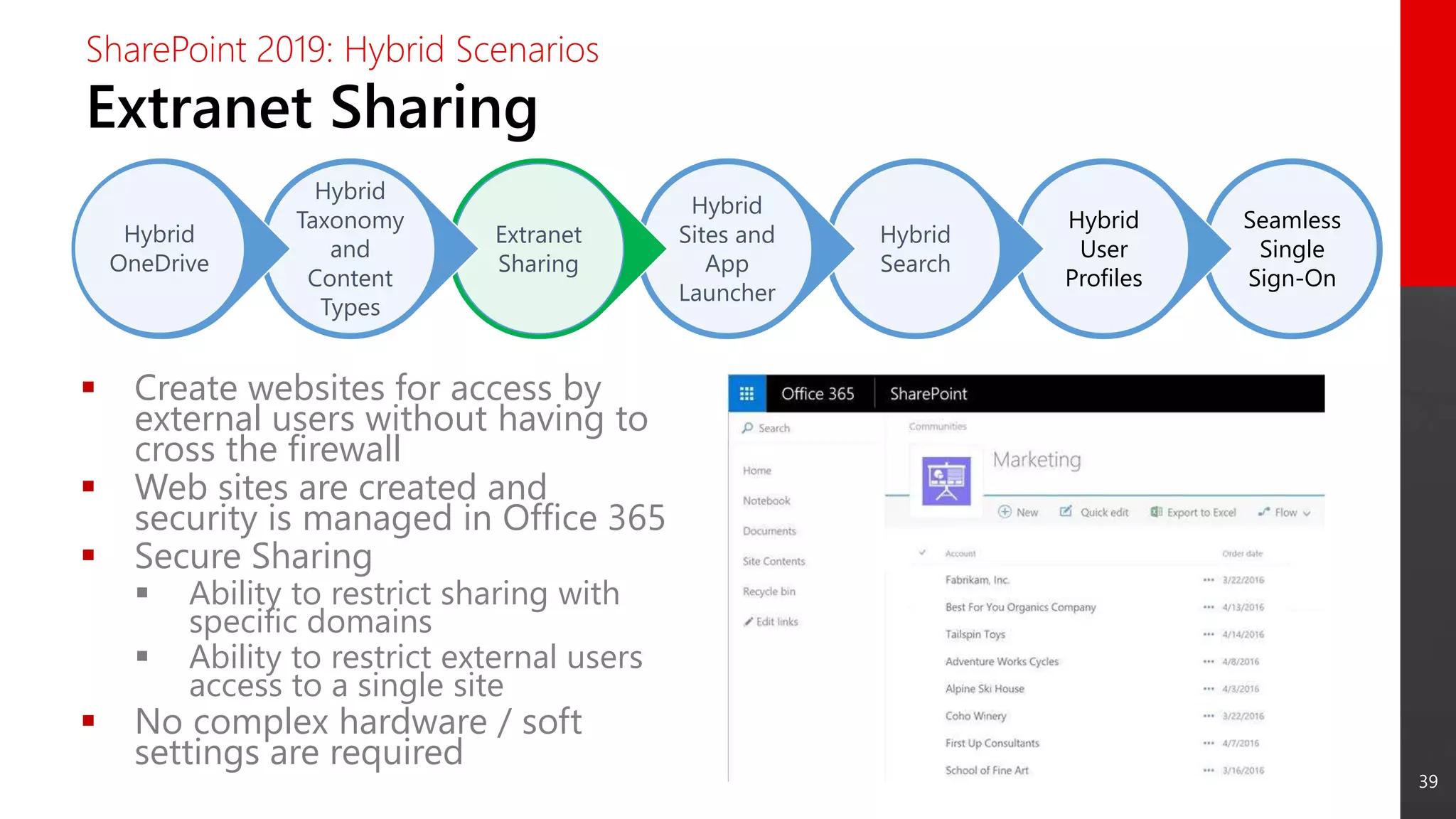
Task: Click the Marketing site title
Action: 1037,460
